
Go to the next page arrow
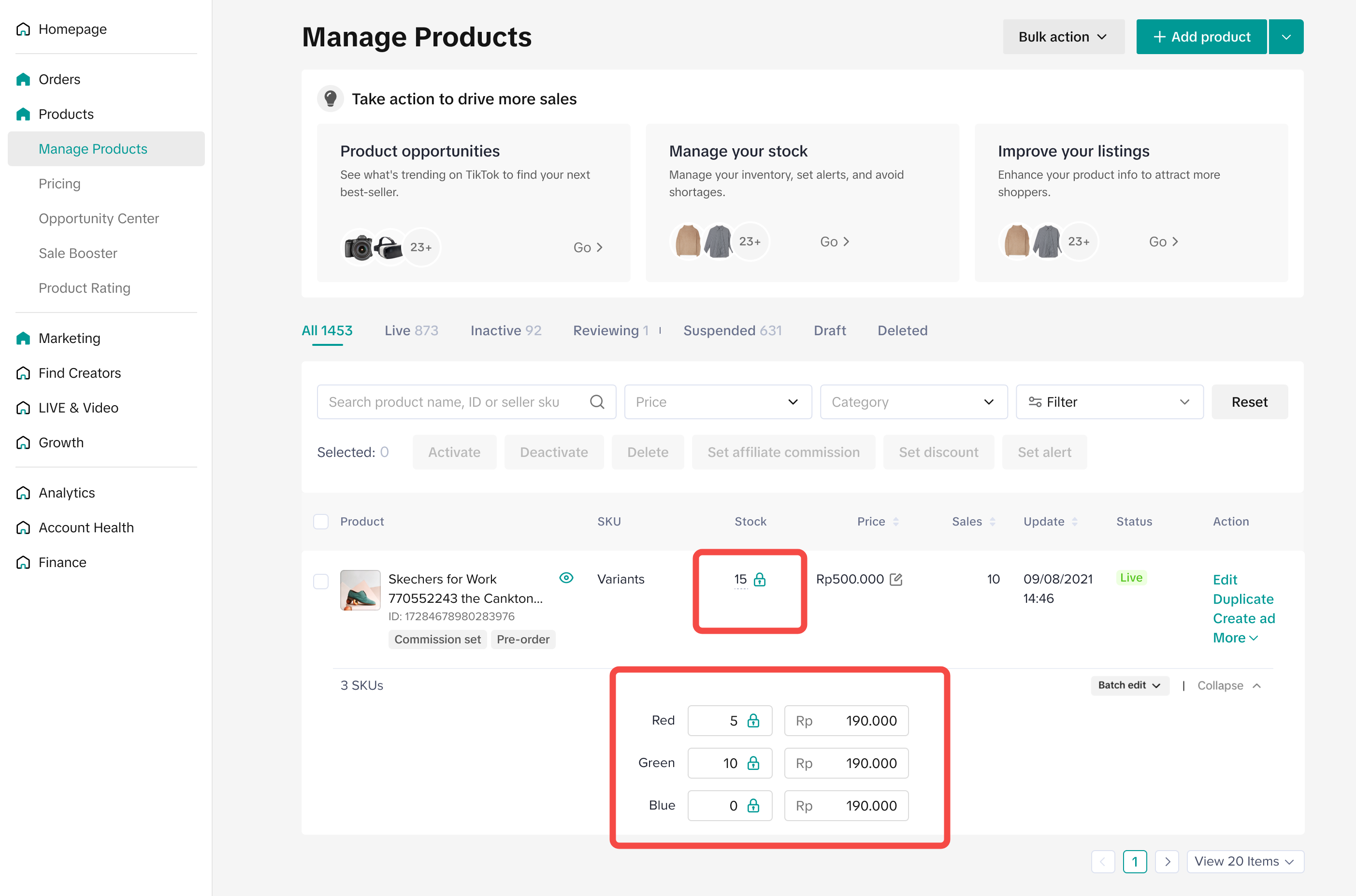(x=1168, y=861)
